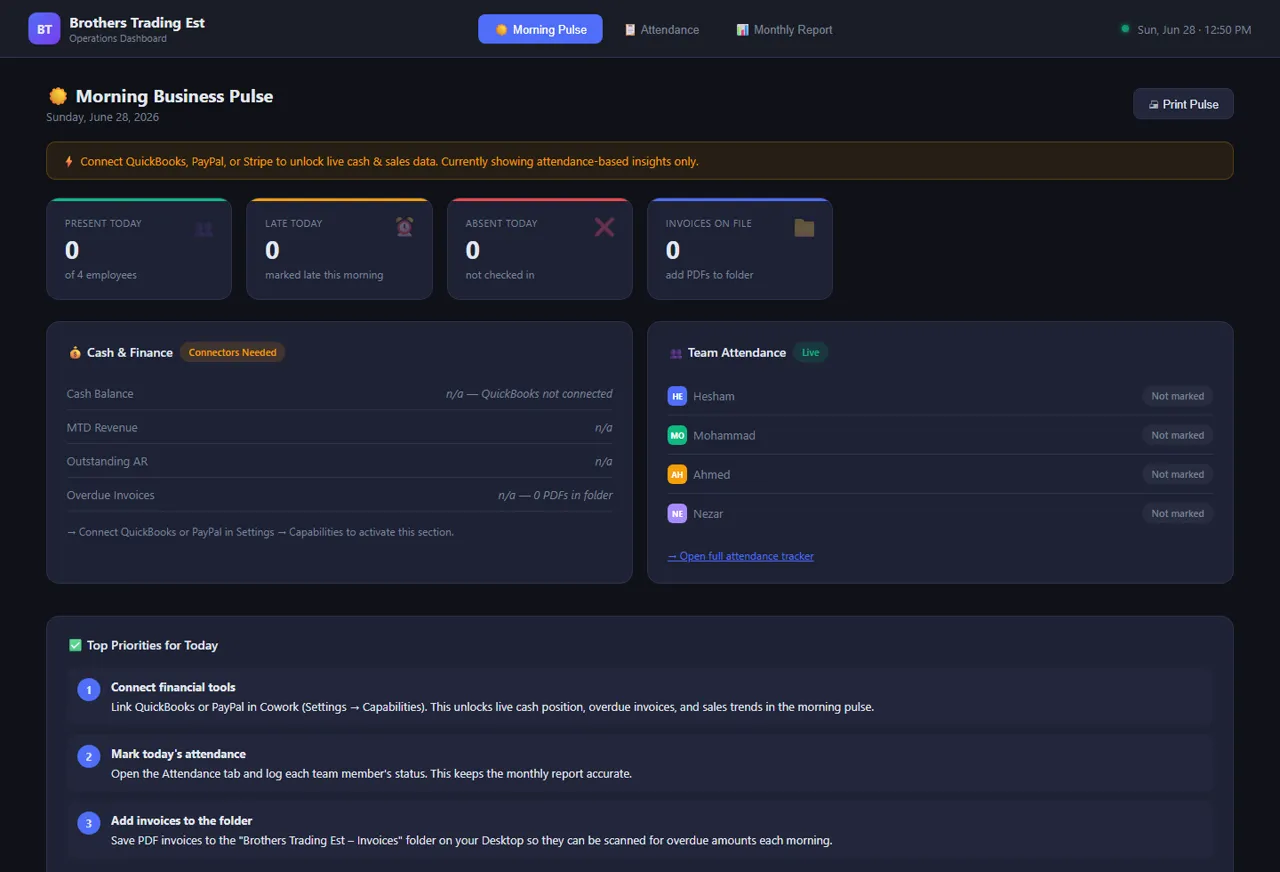
Task: Click Mohammad's Not marked status pill
Action: pyautogui.click(x=1177, y=435)
